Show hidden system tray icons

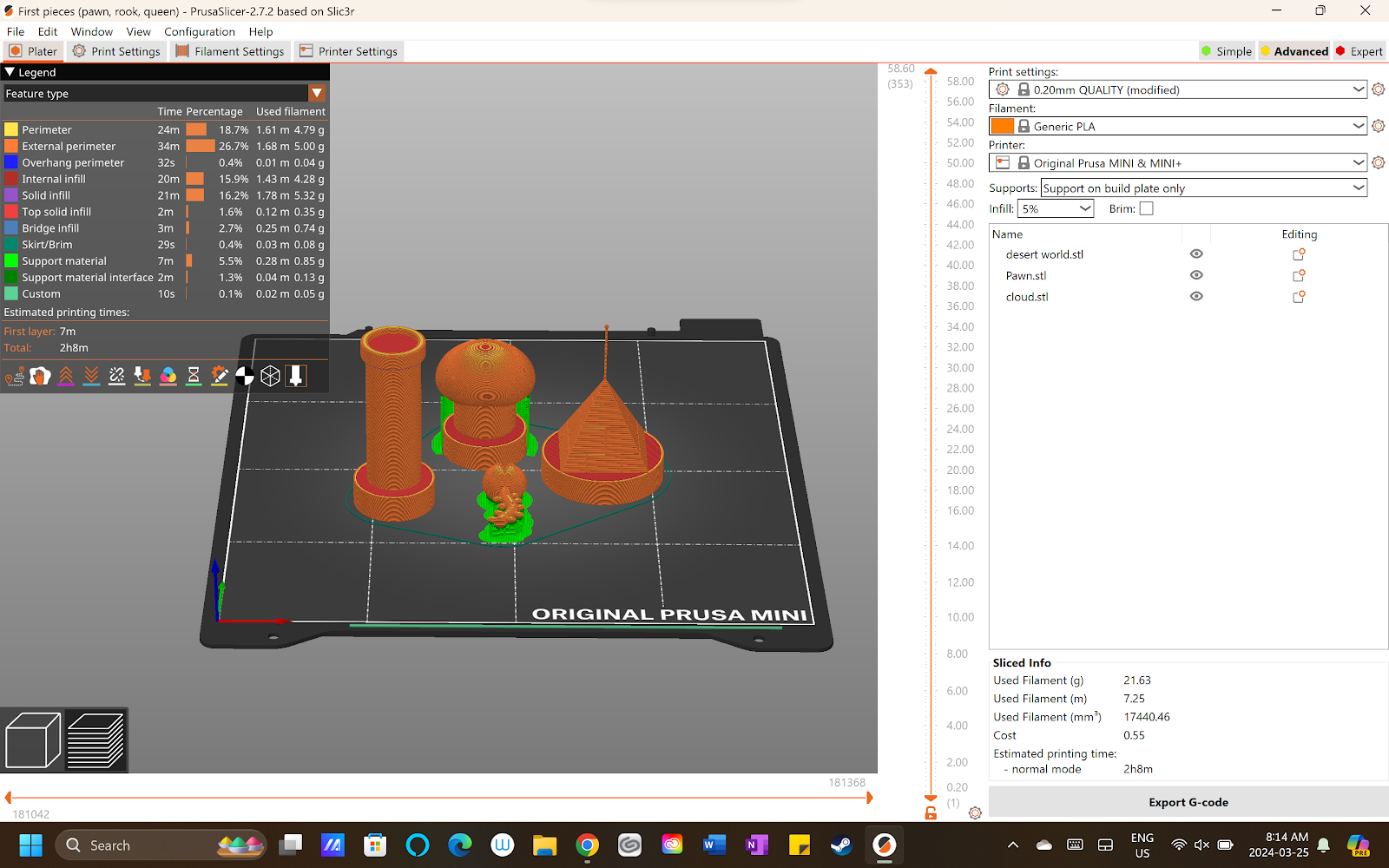click(x=1012, y=845)
